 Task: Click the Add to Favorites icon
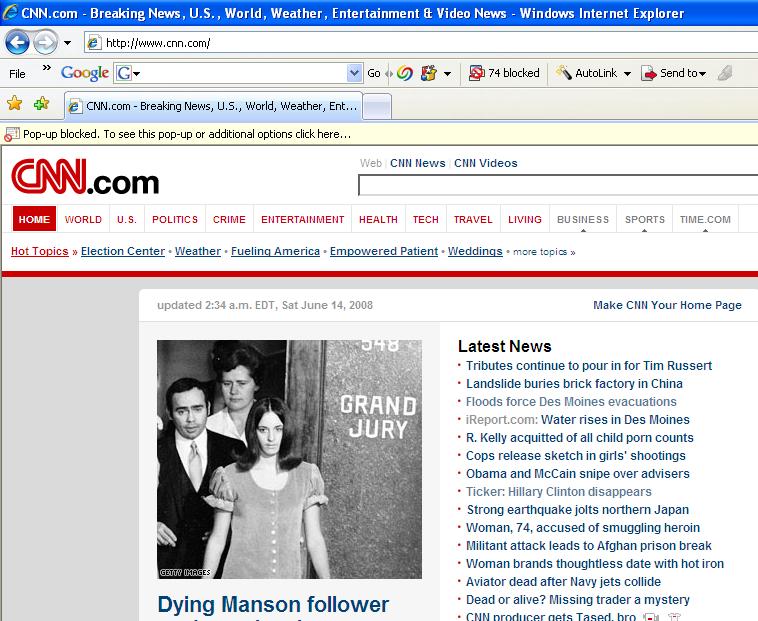click(41, 104)
